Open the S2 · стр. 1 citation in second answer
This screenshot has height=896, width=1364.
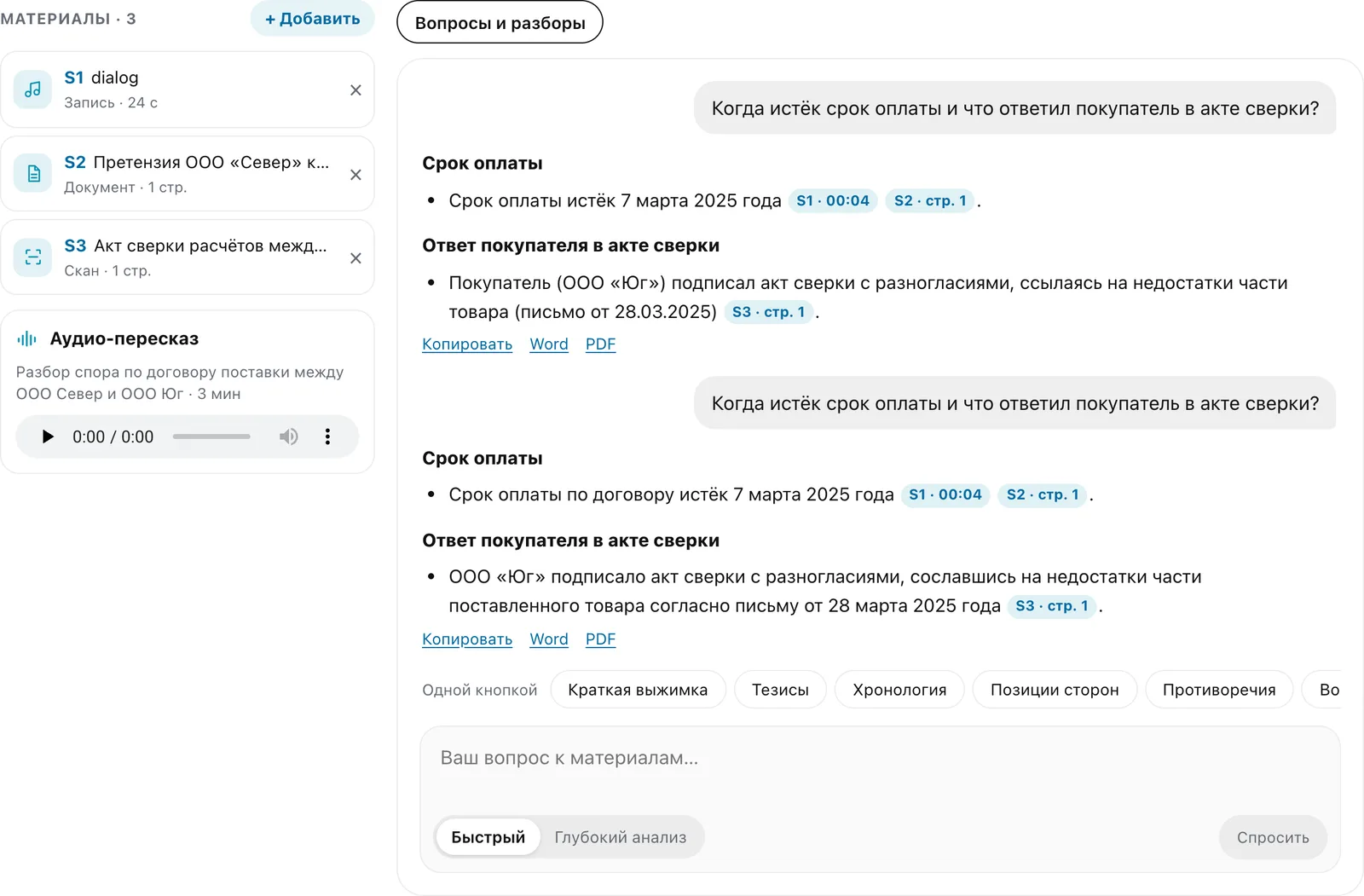[x=1043, y=494]
